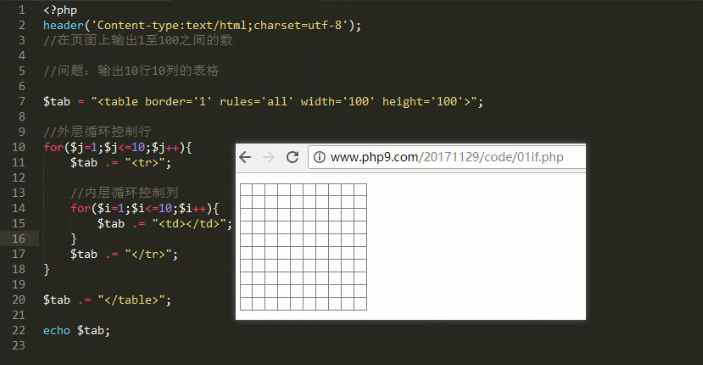
Task: Reload the page with refresh icon
Action: tap(292, 157)
